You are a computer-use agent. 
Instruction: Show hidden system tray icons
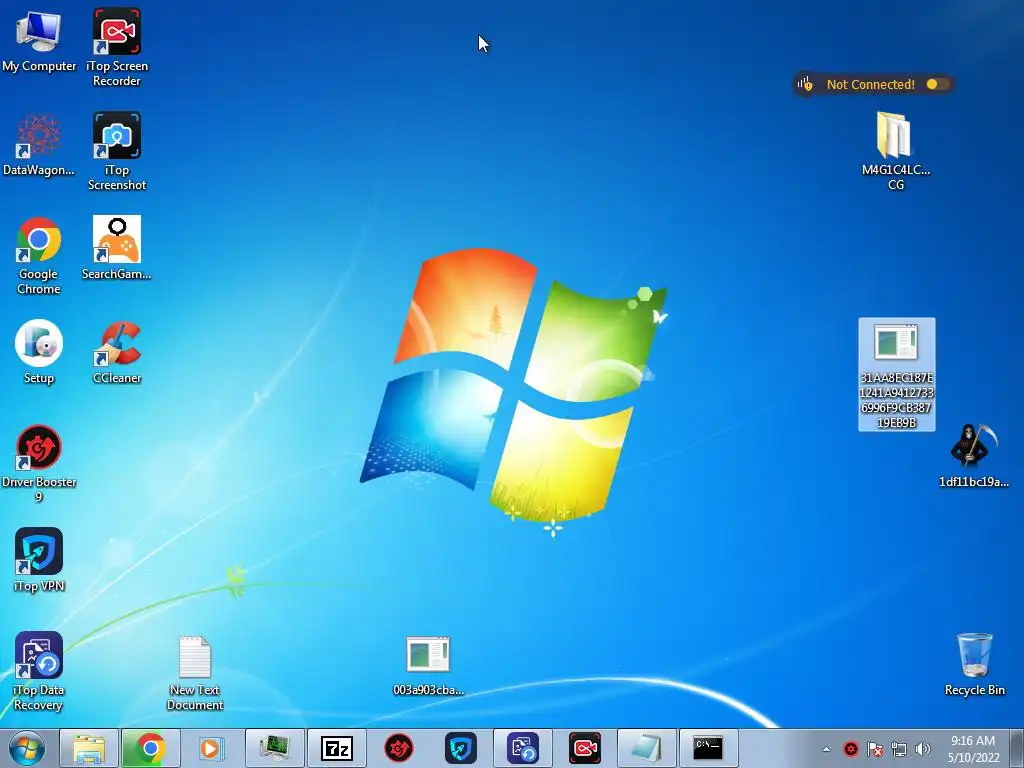[826, 749]
